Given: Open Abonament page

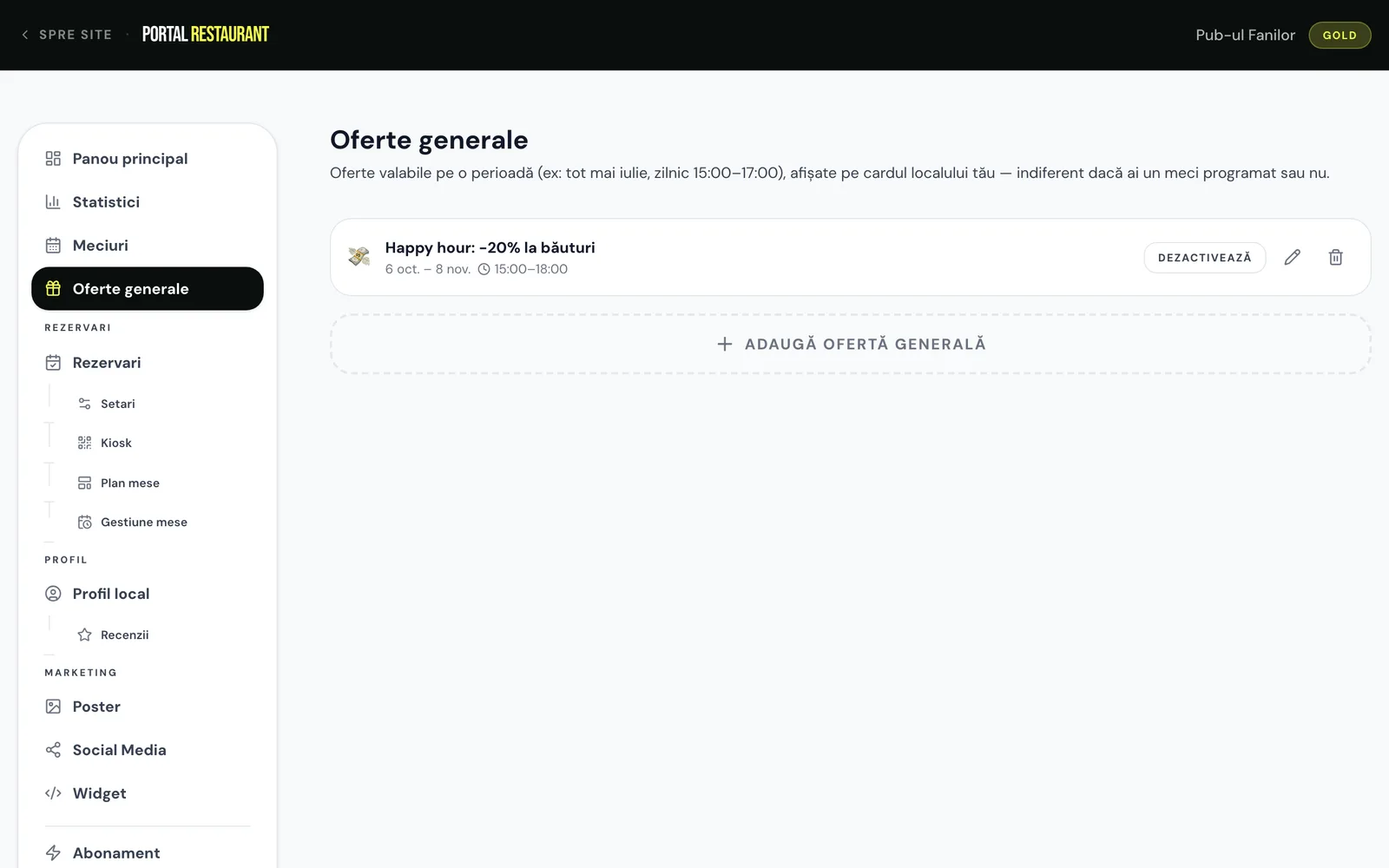Looking at the screenshot, I should click(x=148, y=853).
